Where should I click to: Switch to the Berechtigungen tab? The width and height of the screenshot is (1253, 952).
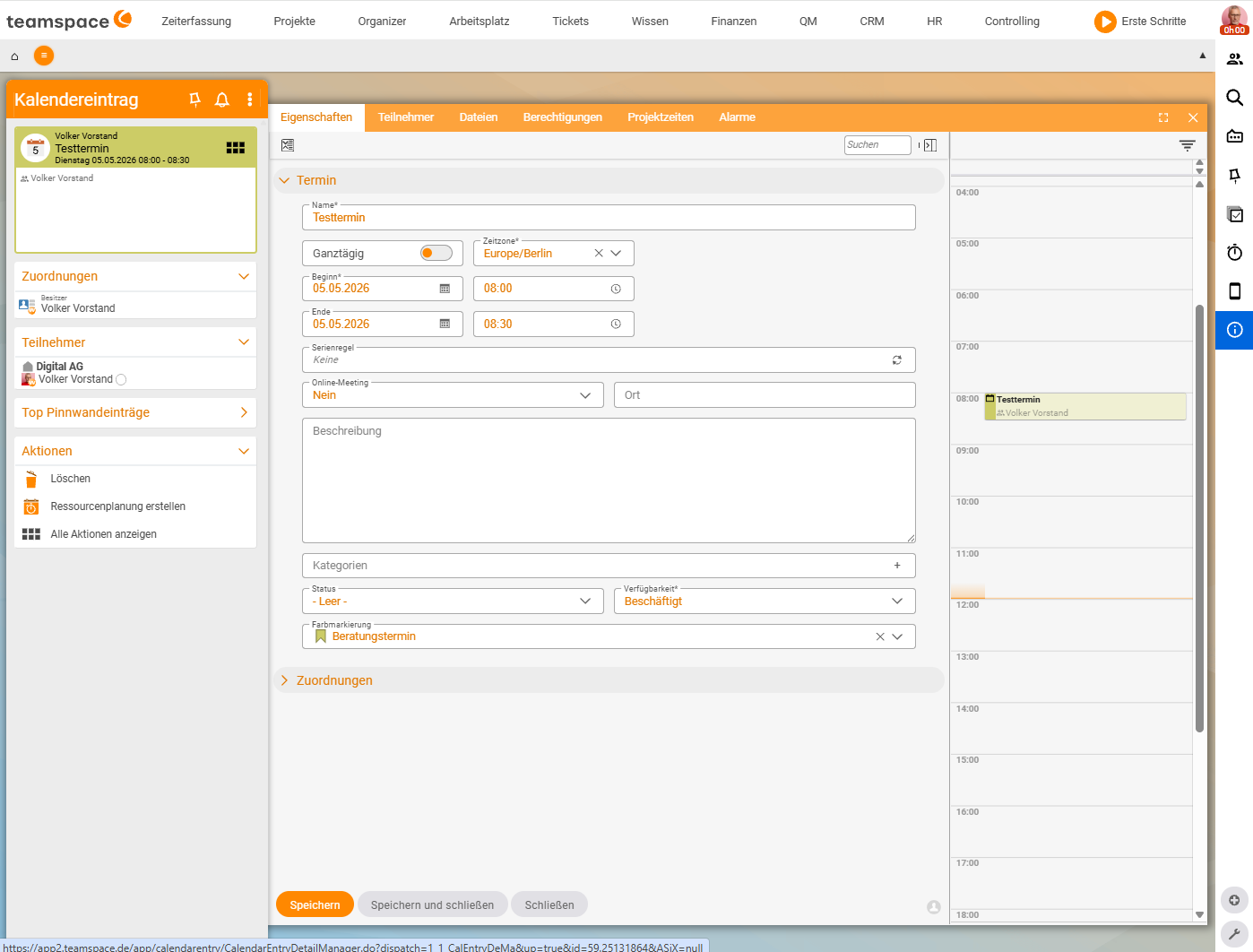pyautogui.click(x=563, y=117)
